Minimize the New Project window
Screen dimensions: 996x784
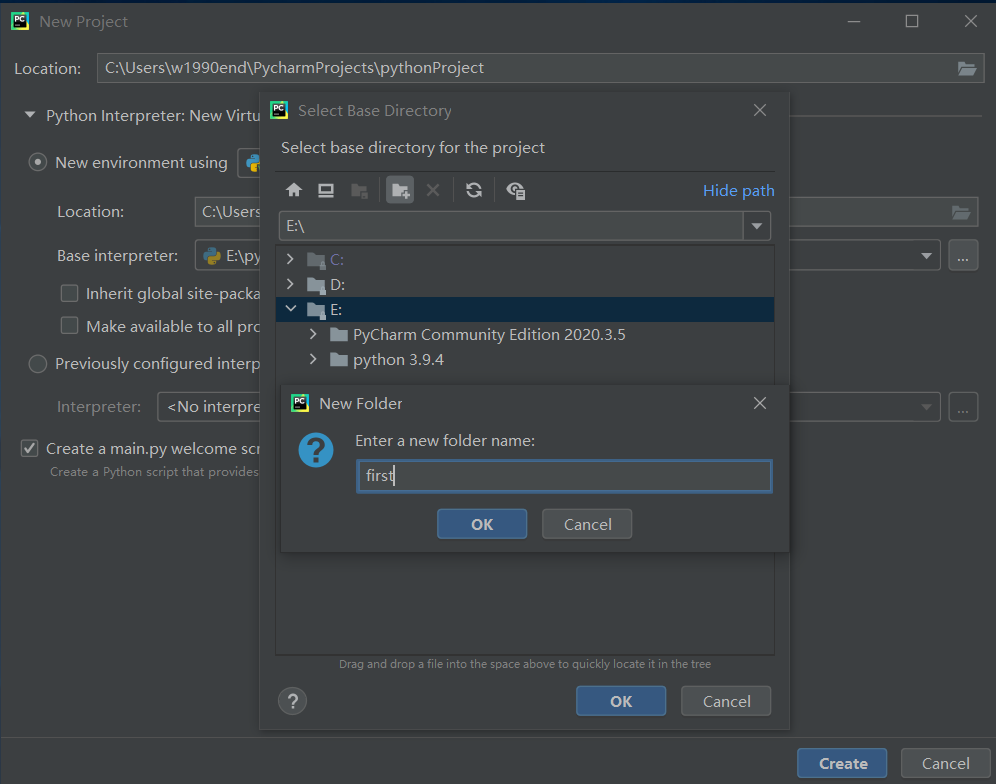pos(854,21)
